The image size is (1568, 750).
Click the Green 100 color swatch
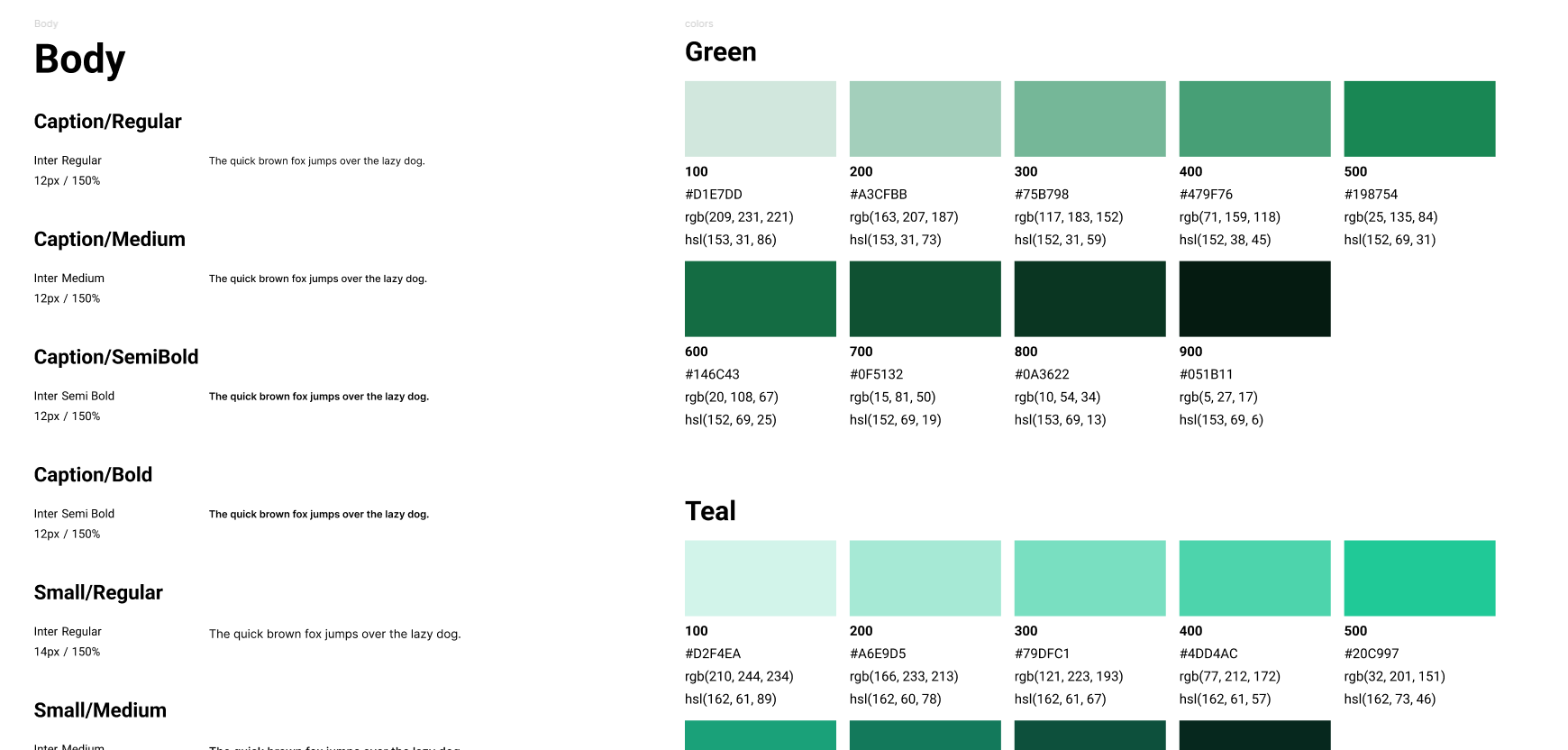point(760,119)
